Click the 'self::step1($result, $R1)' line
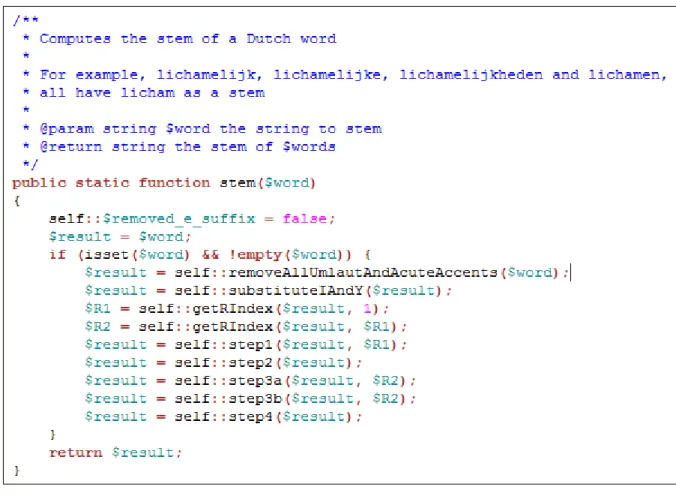676x496 pixels. (246, 345)
